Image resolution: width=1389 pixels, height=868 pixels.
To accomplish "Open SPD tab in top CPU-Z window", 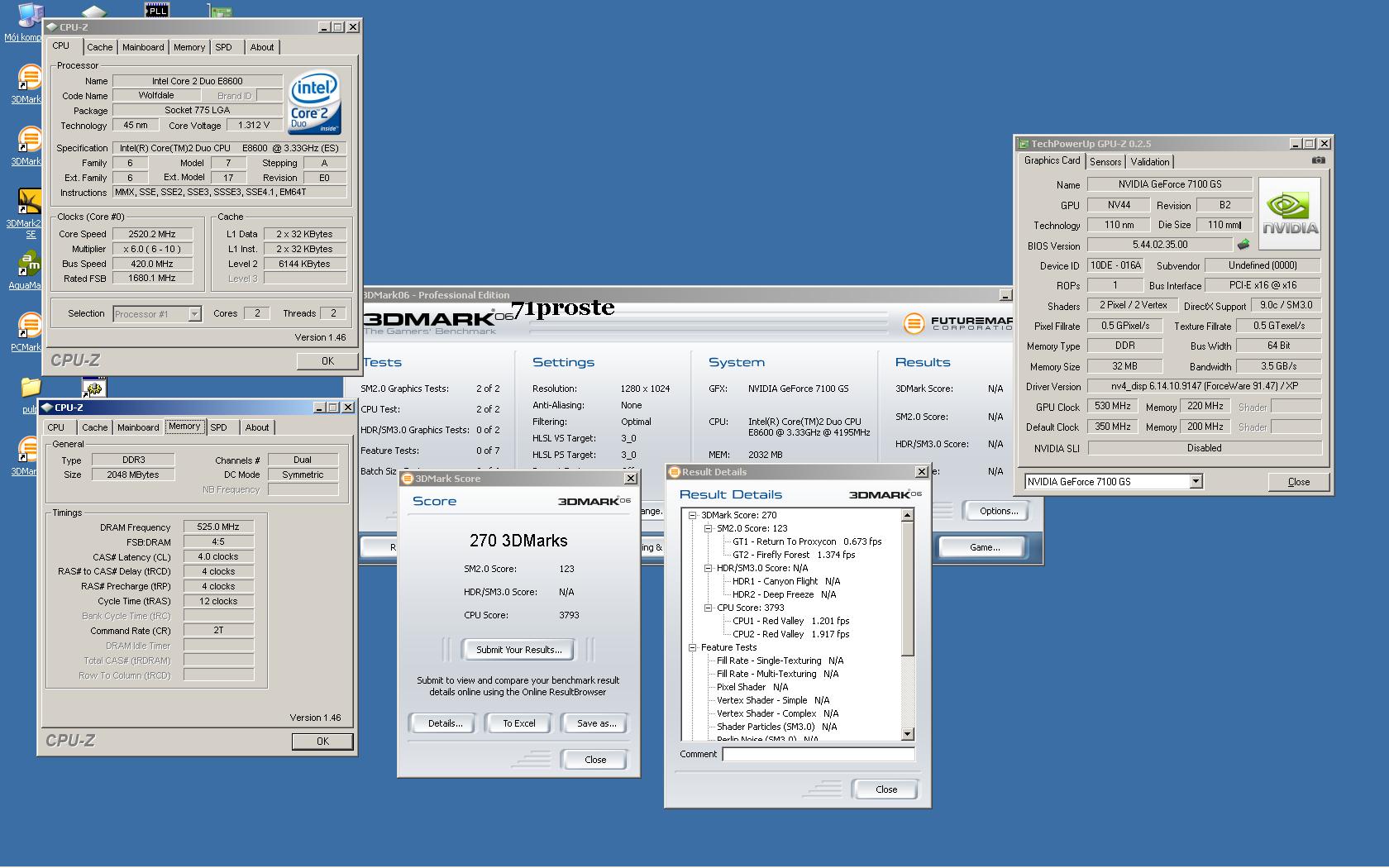I will tap(224, 47).
